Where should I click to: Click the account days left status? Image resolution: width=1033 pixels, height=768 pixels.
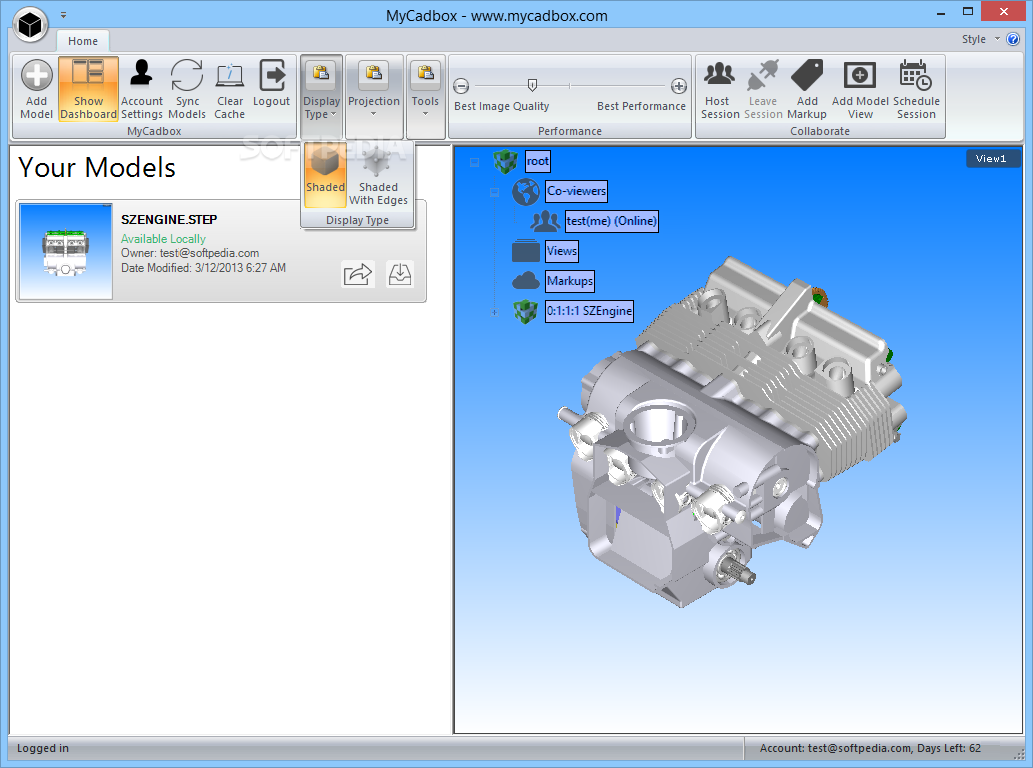click(x=870, y=748)
